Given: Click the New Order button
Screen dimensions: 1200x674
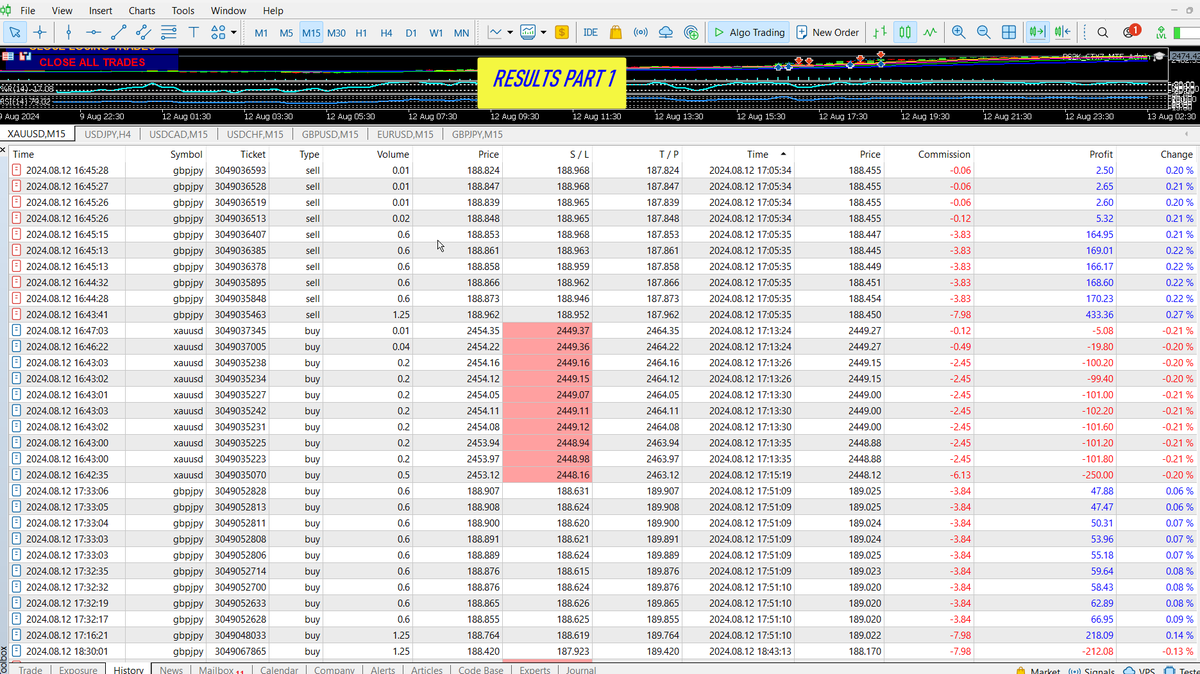Looking at the screenshot, I should coord(827,32).
